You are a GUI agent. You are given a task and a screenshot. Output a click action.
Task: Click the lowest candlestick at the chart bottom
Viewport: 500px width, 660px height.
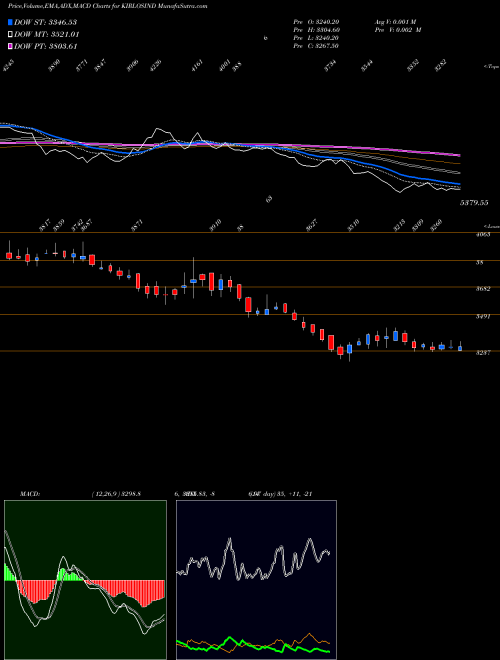[x=349, y=351]
